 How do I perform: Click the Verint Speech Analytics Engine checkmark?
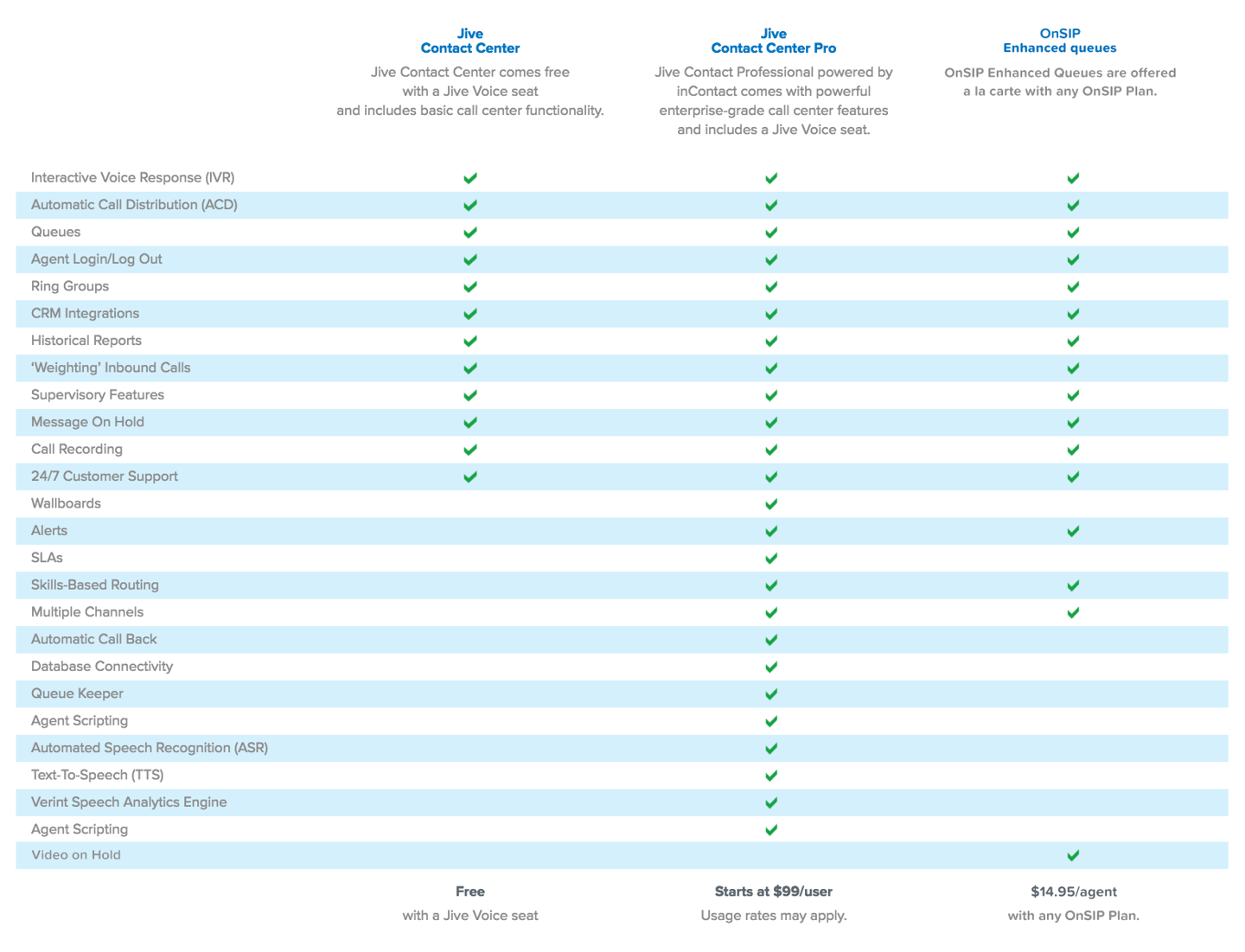pyautogui.click(x=771, y=802)
